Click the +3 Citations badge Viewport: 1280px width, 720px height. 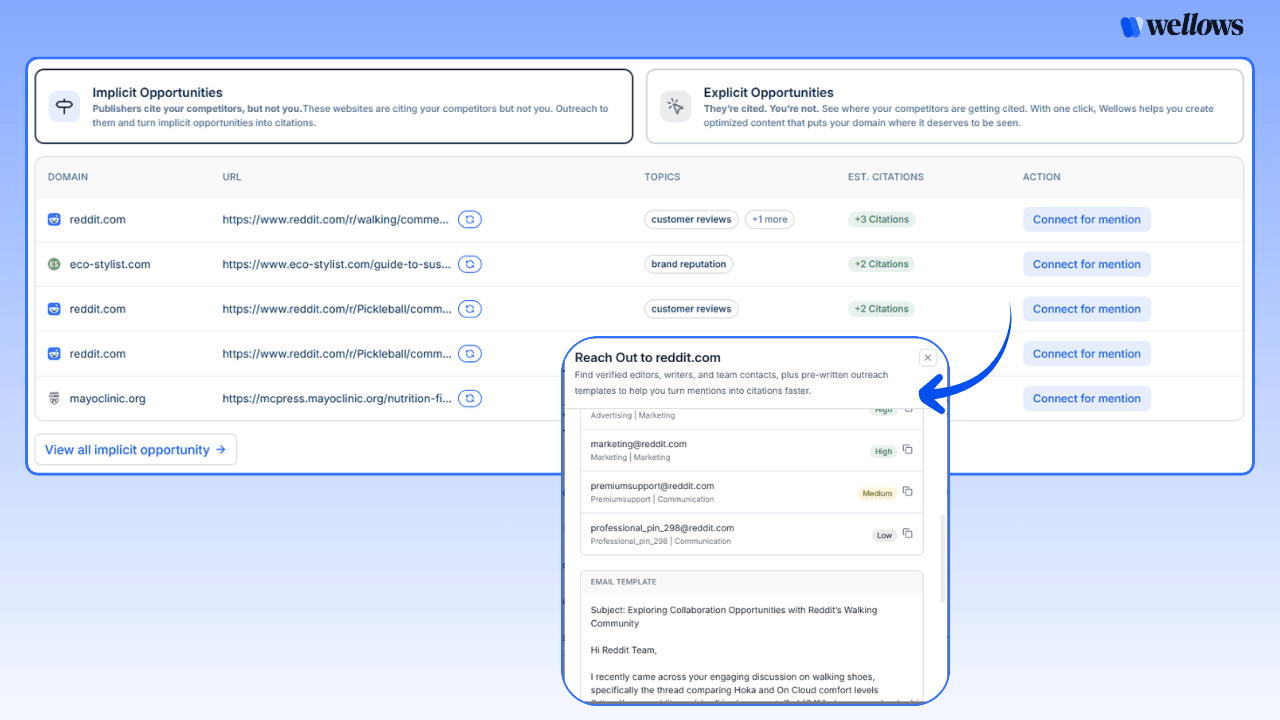tap(881, 219)
